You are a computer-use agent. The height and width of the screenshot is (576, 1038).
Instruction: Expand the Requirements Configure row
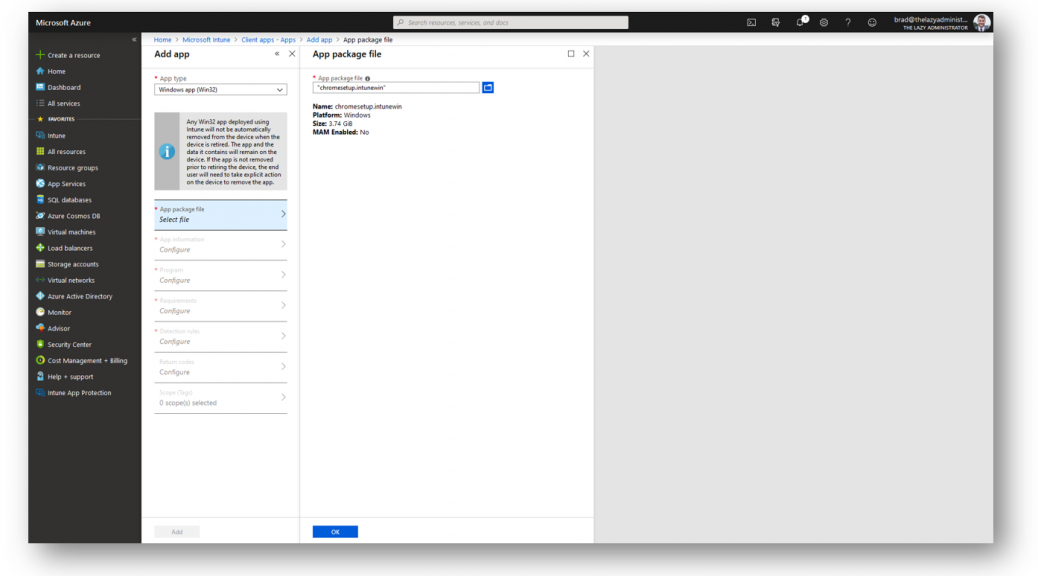pos(220,306)
